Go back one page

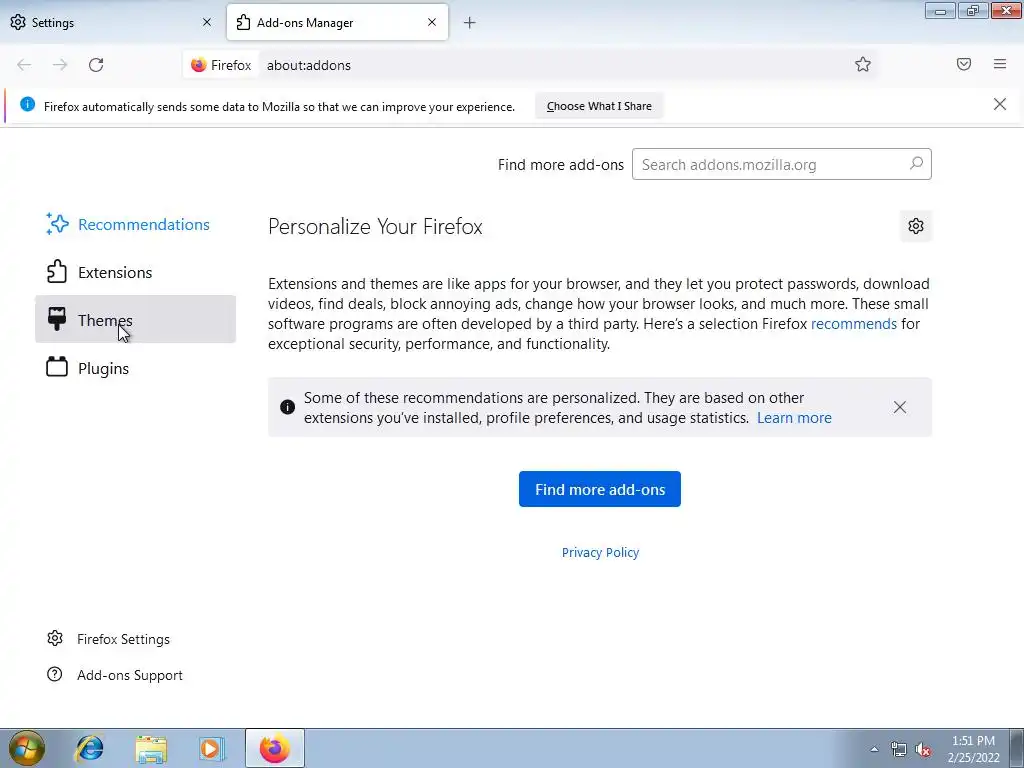(x=24, y=65)
